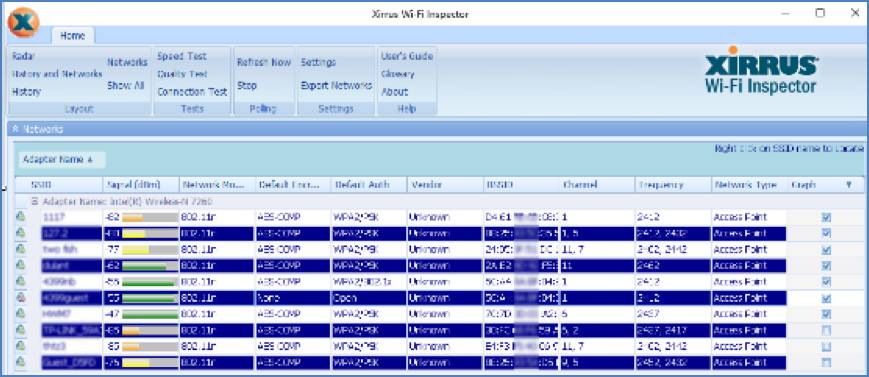The width and height of the screenshot is (869, 377).
Task: Switch layout to Radar view
Action: 23,56
